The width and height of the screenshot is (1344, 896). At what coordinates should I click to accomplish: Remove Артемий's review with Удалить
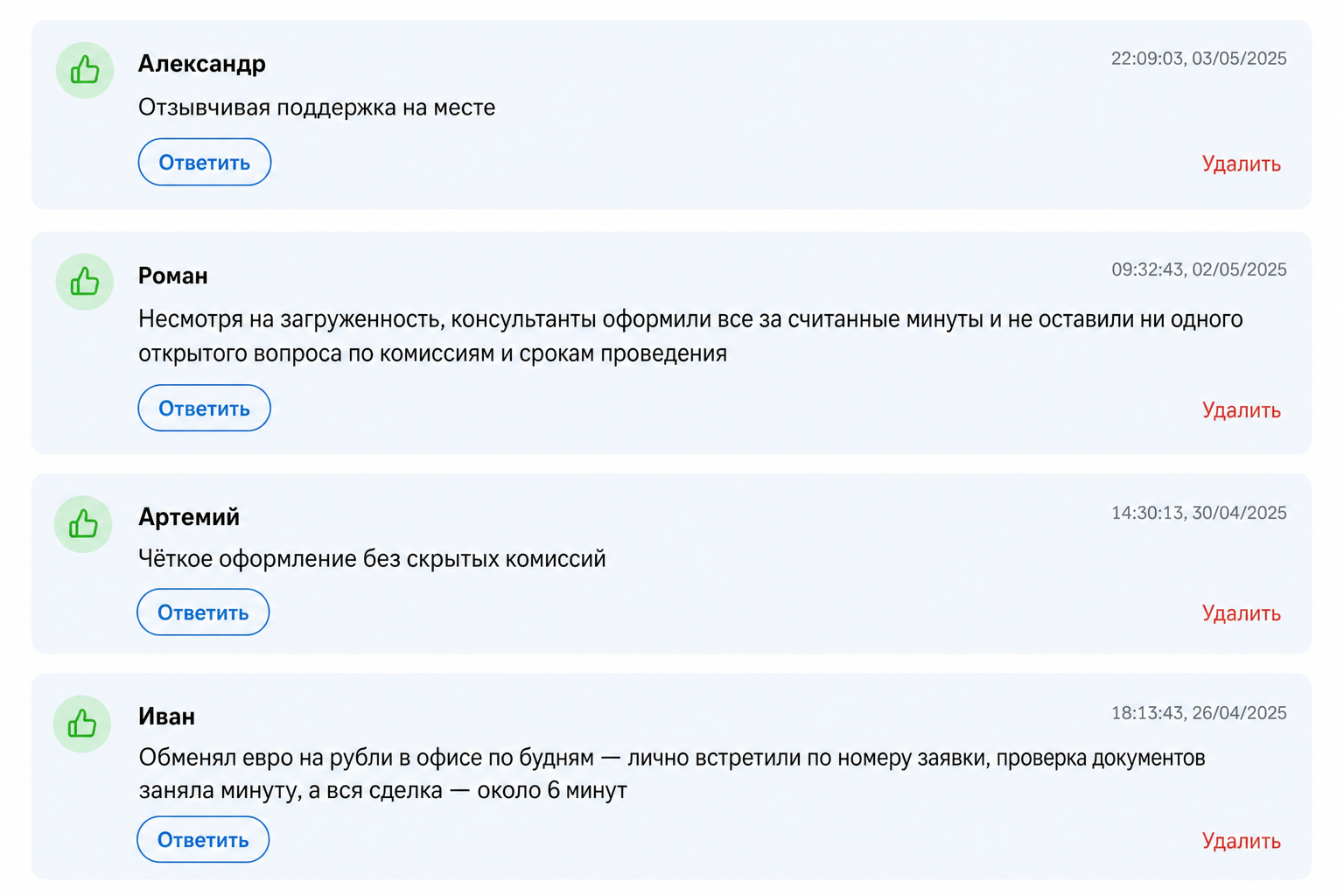point(1241,612)
